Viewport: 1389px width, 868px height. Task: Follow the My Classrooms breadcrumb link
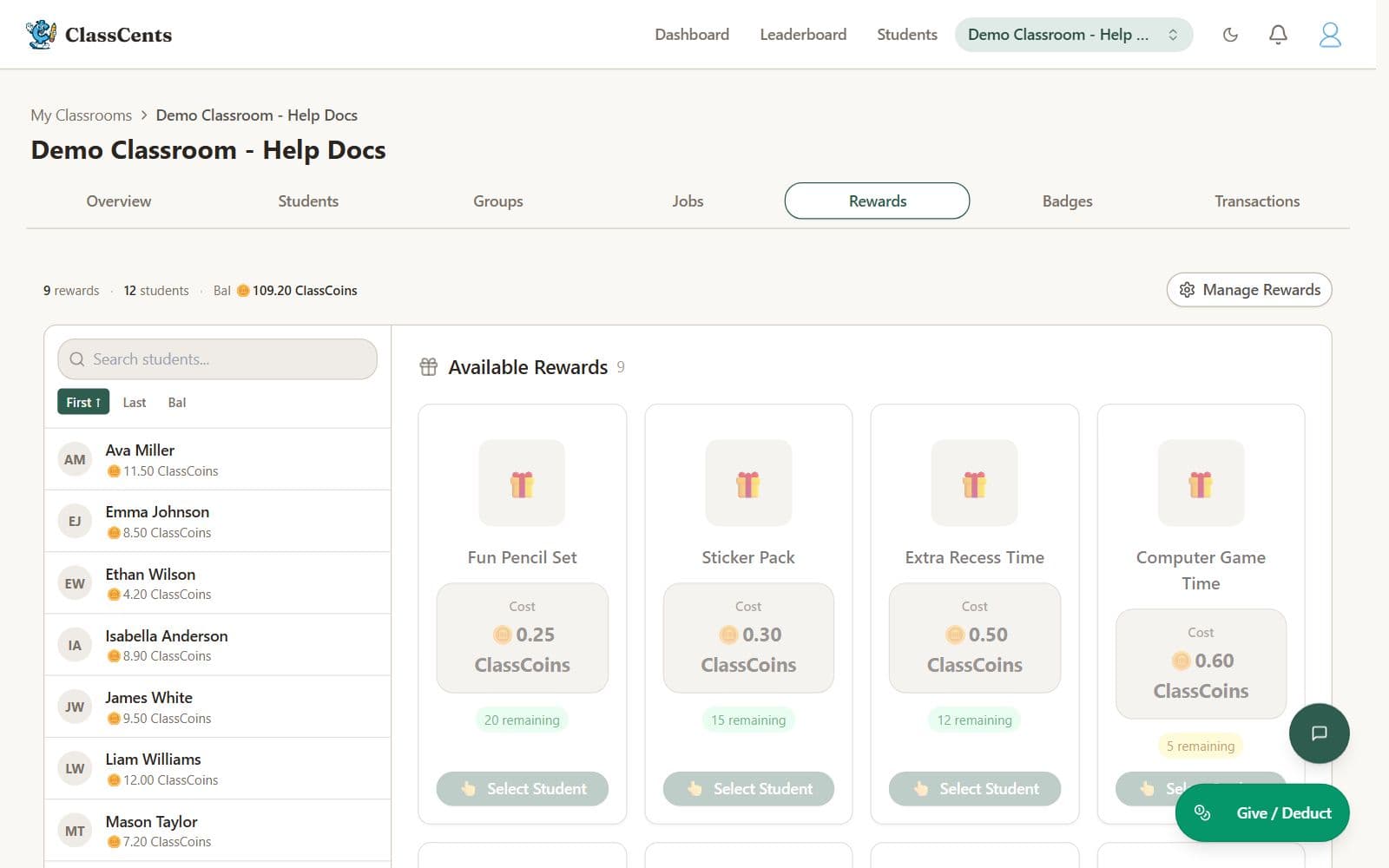click(82, 115)
